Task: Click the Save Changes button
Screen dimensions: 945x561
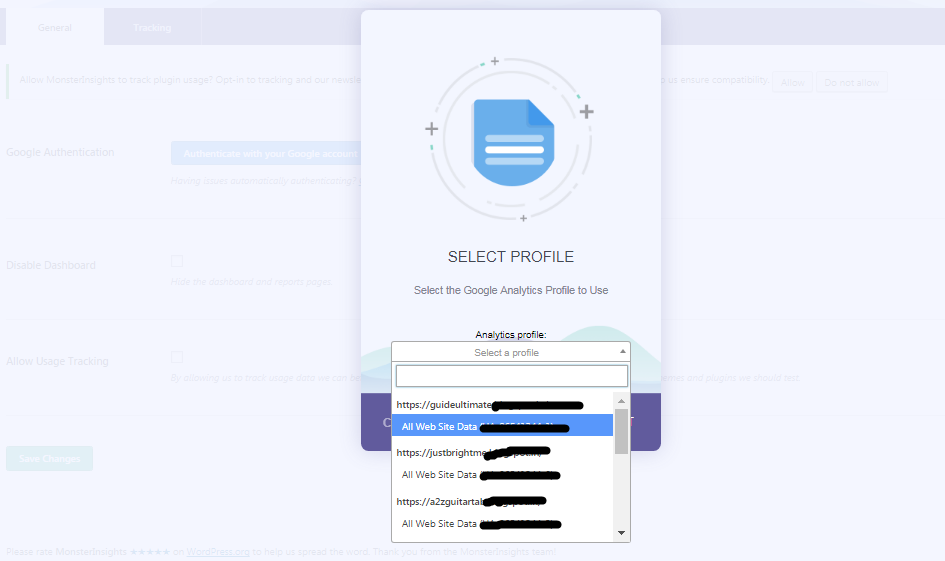Action: [x=49, y=459]
